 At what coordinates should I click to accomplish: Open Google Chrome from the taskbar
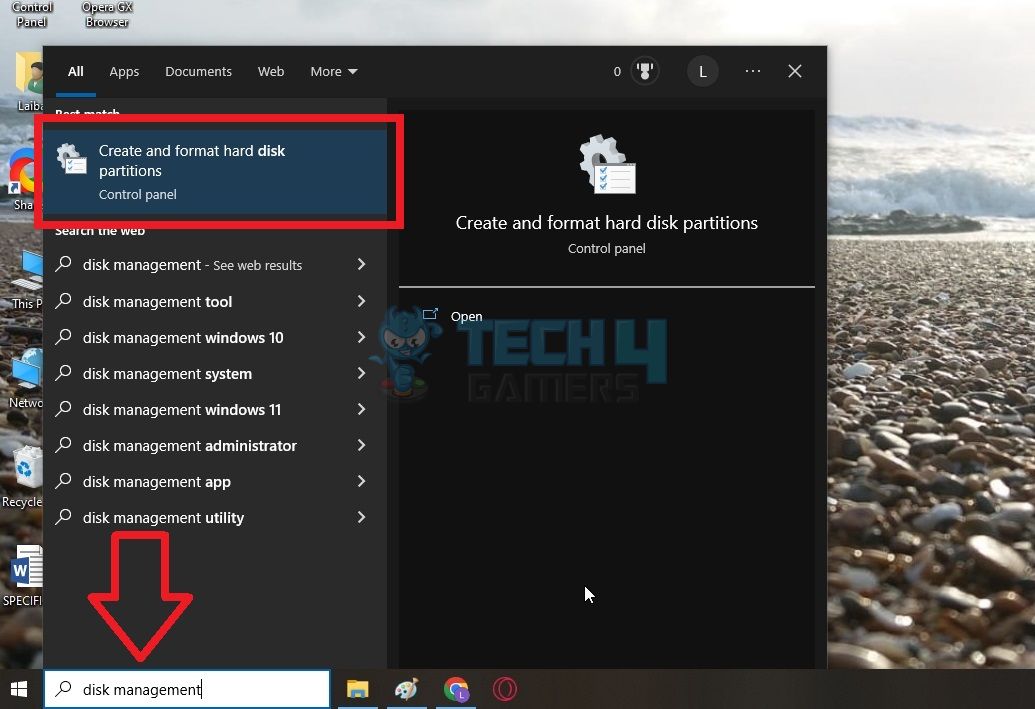pyautogui.click(x=456, y=689)
